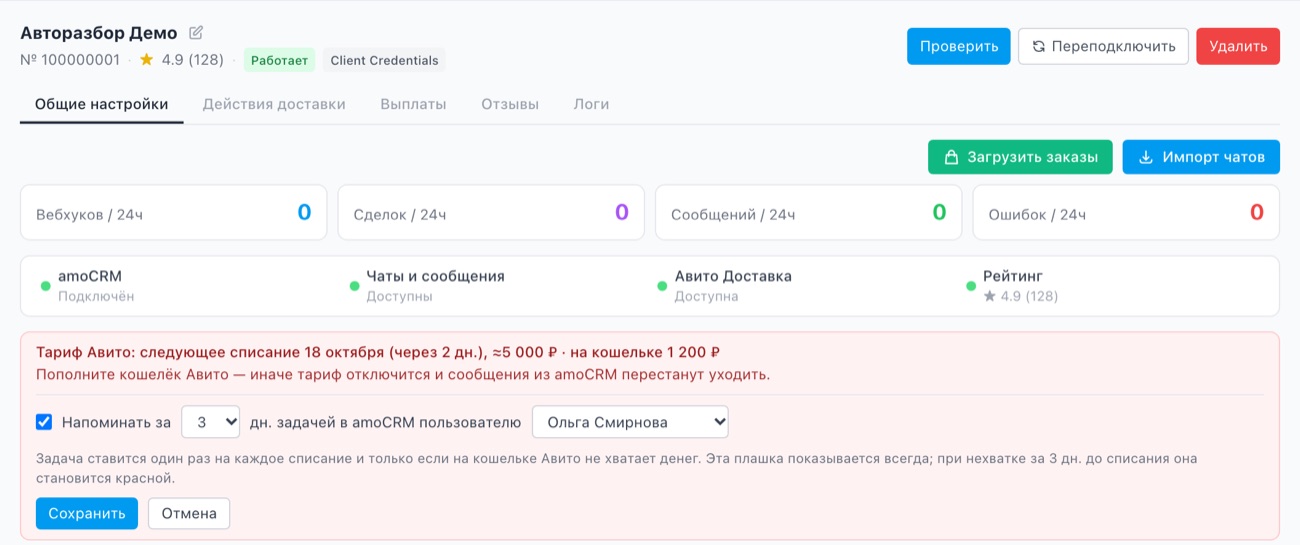
Task: Toggle the Напоминать за checkbox
Action: (x=44, y=422)
